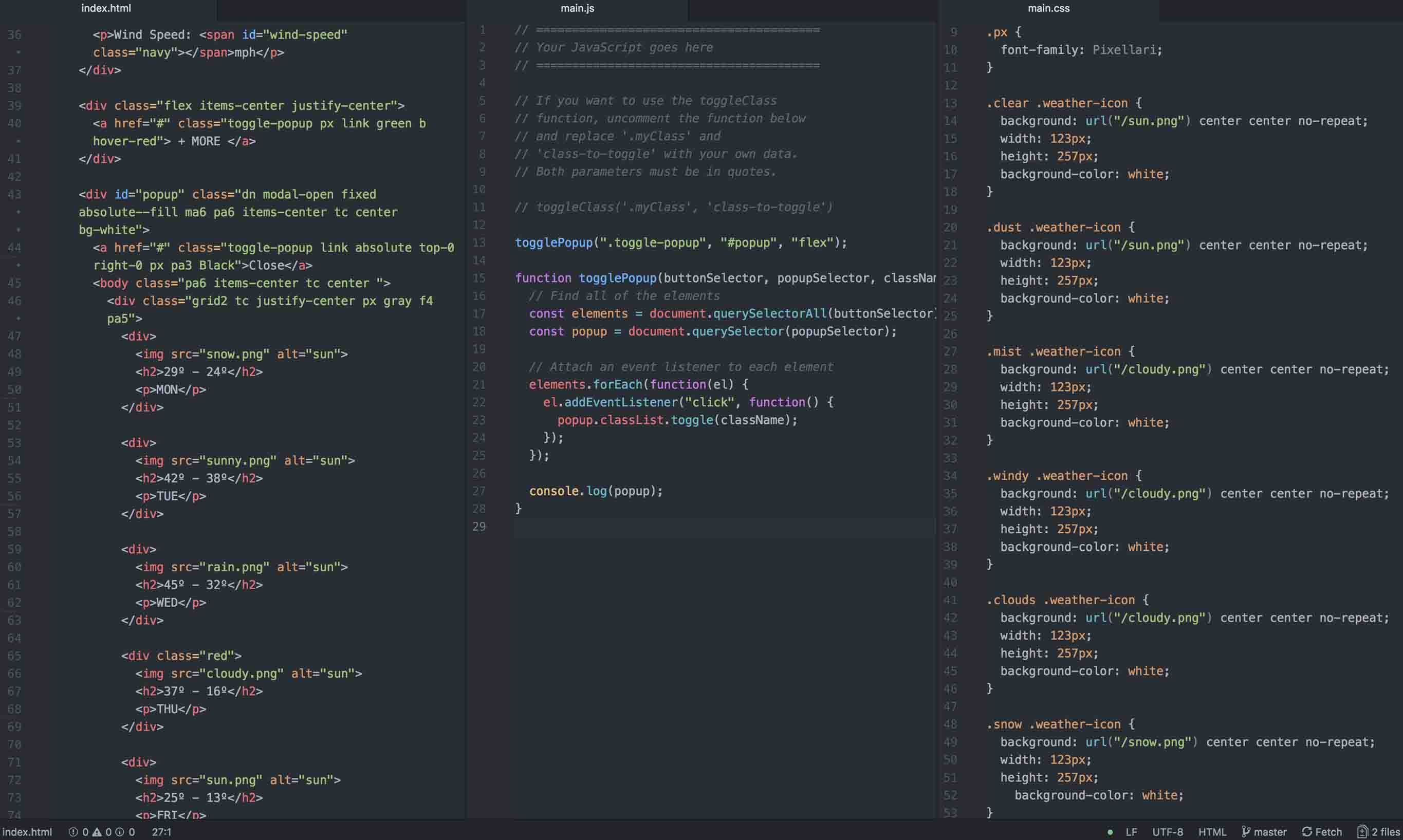Click line number 29 in main.js gutter

click(x=479, y=527)
